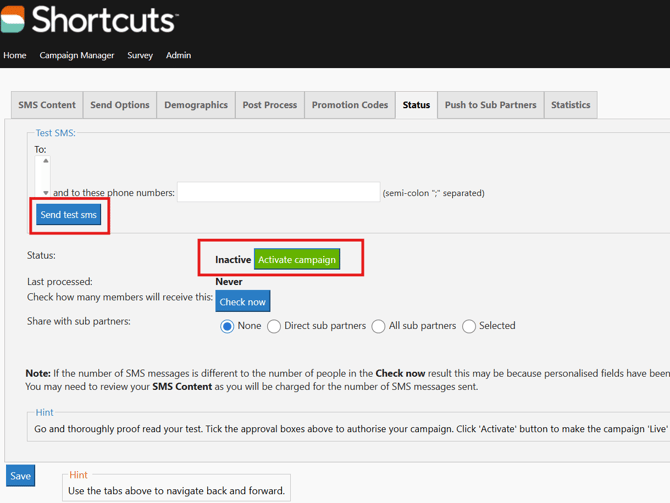Open the Admin menu
Screen dimensions: 670x503
(x=178, y=55)
